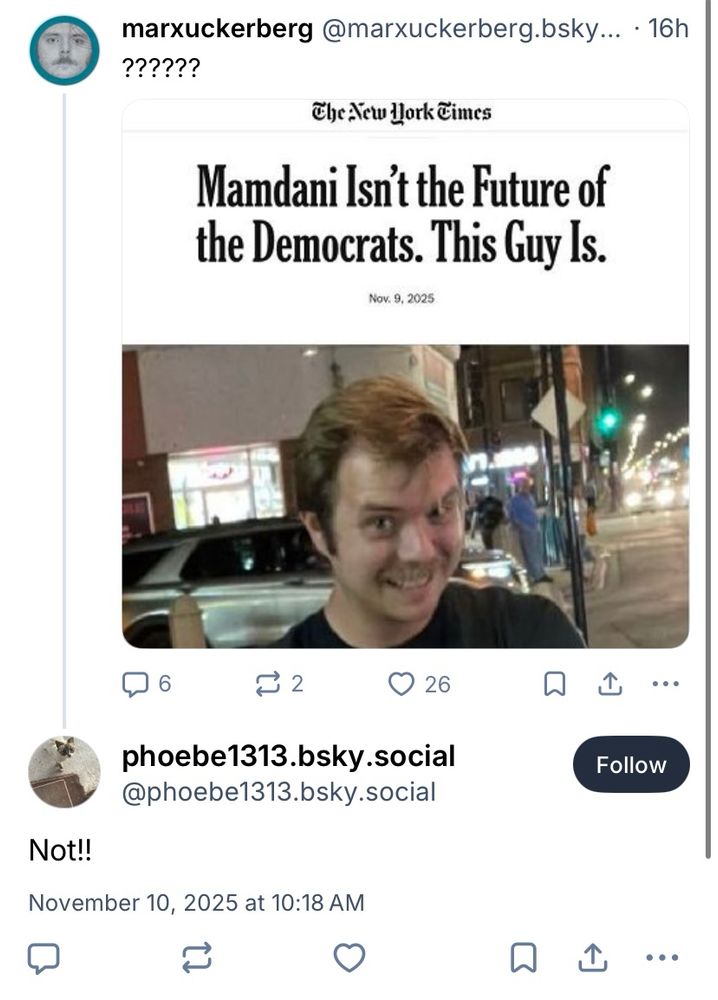Repost marxuckerberg's post

coord(268,684)
